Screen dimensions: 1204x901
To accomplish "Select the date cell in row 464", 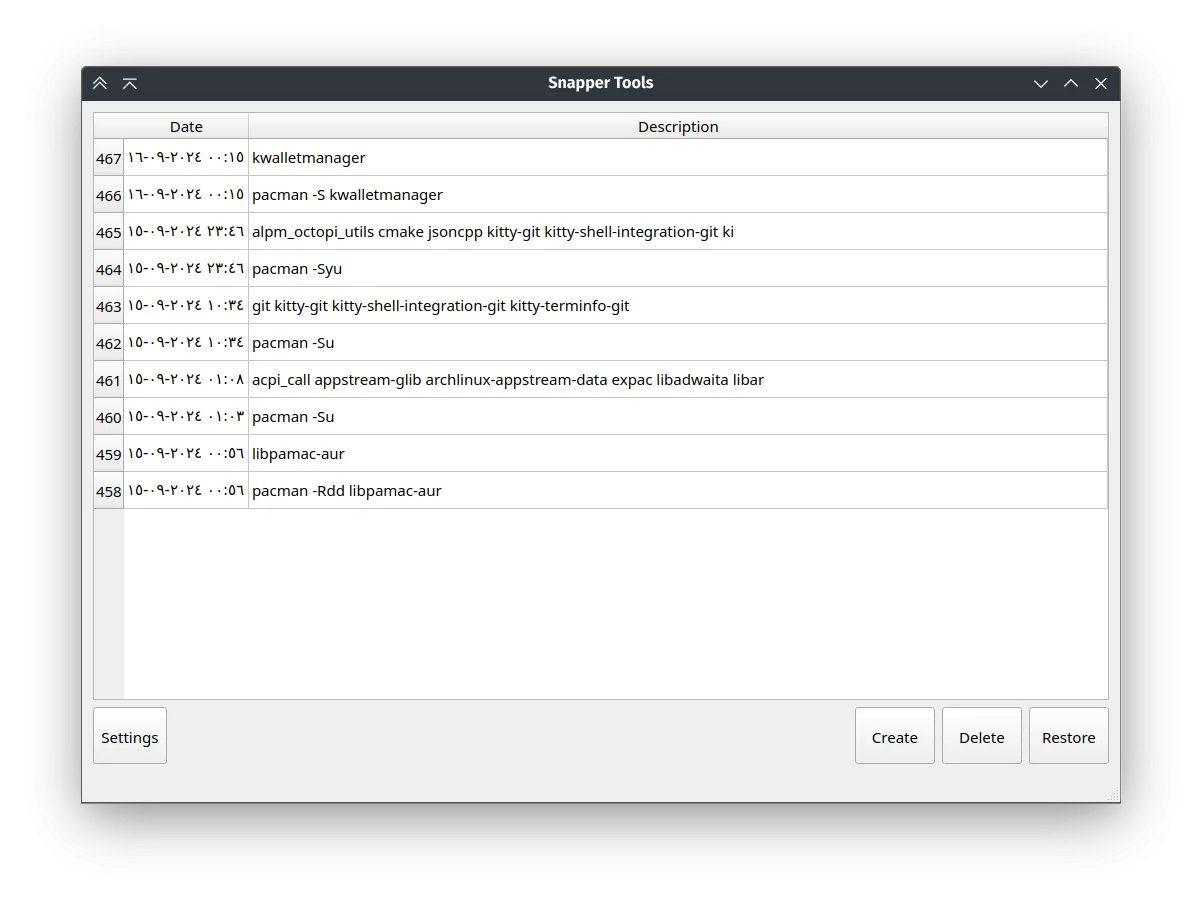I will coord(186,269).
